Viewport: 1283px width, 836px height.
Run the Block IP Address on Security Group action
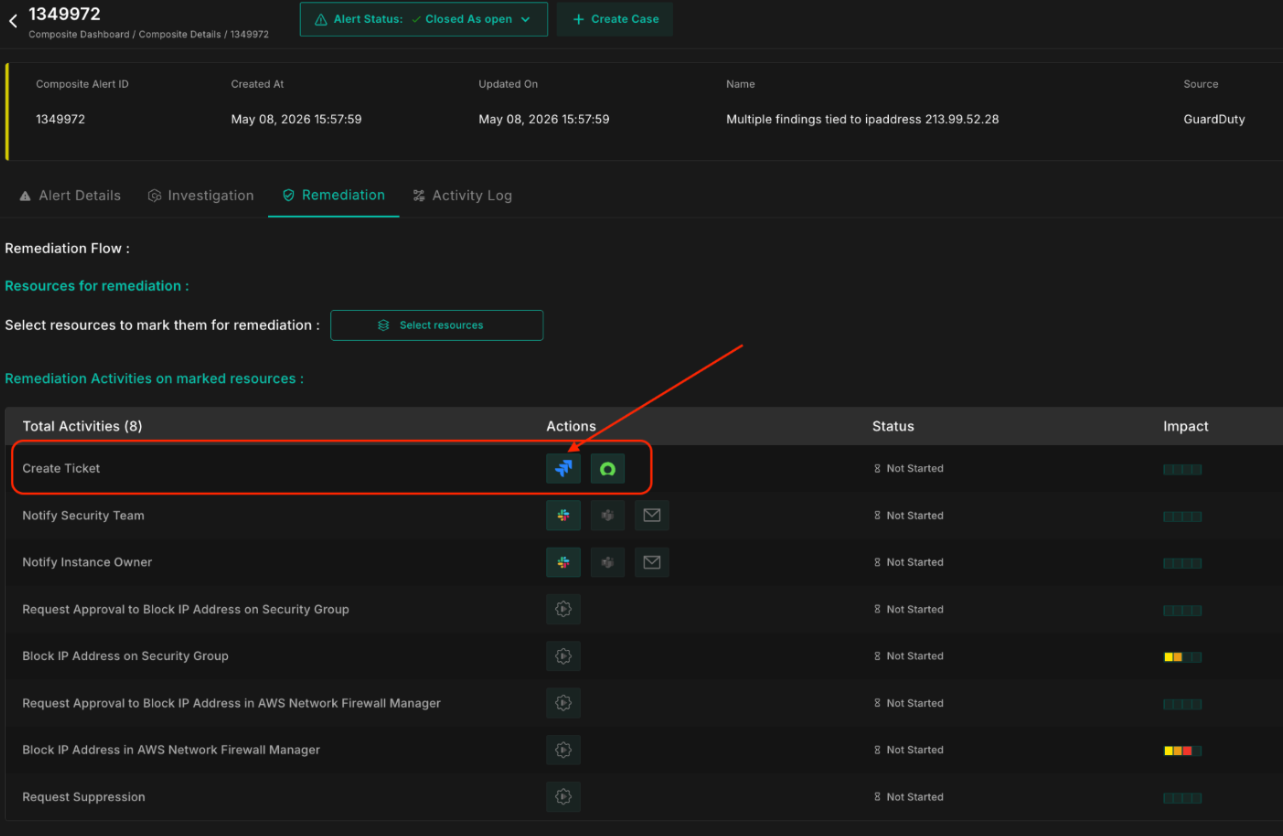tap(563, 656)
